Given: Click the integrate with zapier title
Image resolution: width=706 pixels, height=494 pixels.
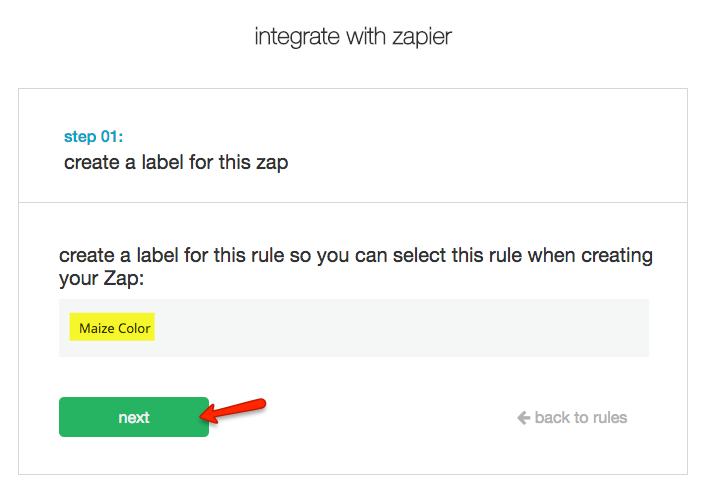Looking at the screenshot, I should click(353, 38).
